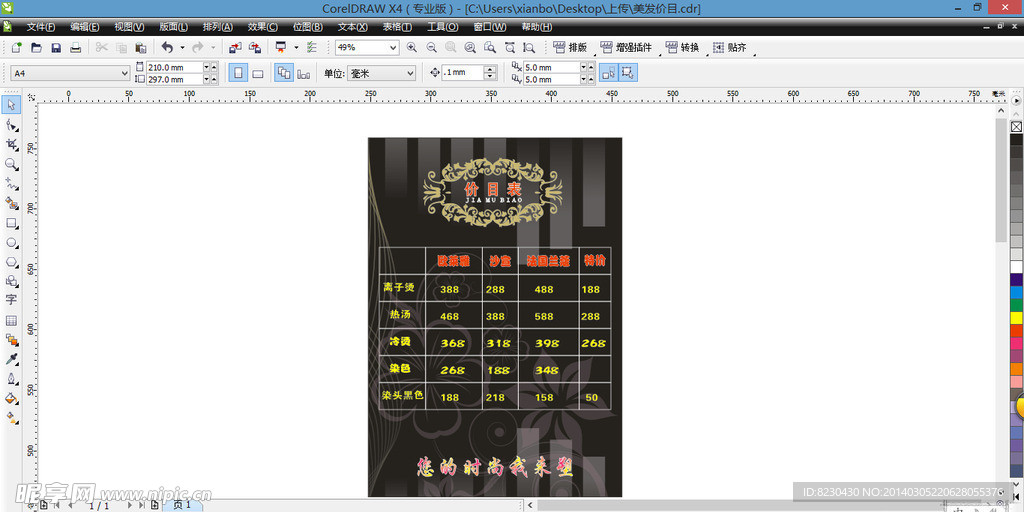The width and height of the screenshot is (1024, 512).
Task: Select the Zoom tool in the toolbox
Action: (11, 164)
